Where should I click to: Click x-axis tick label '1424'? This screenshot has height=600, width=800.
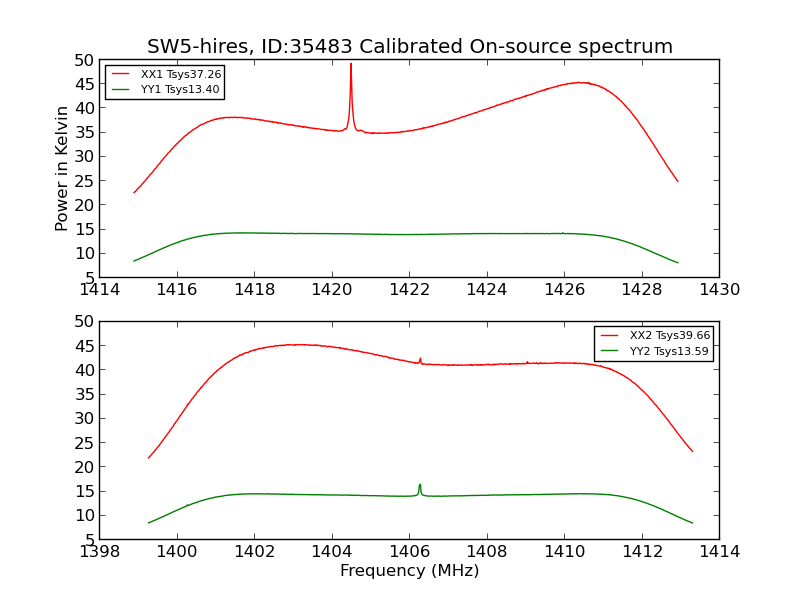tap(487, 290)
